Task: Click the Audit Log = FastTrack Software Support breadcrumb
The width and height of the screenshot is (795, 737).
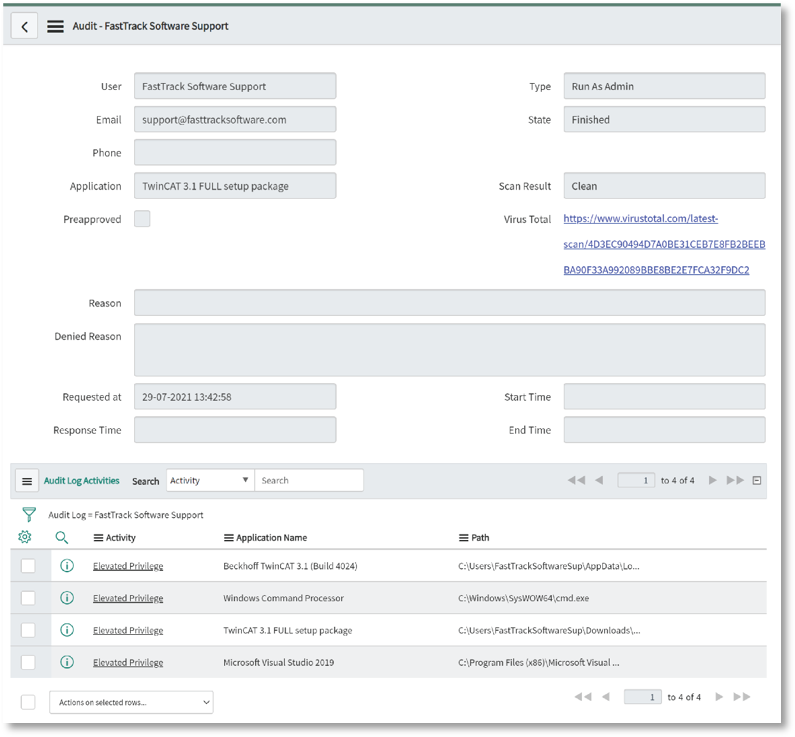Action: tap(126, 515)
